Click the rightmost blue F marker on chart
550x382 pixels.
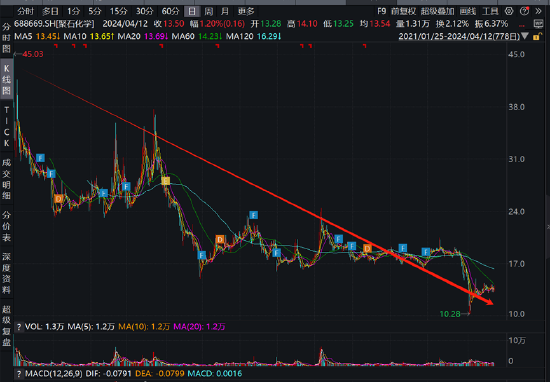tap(425, 252)
